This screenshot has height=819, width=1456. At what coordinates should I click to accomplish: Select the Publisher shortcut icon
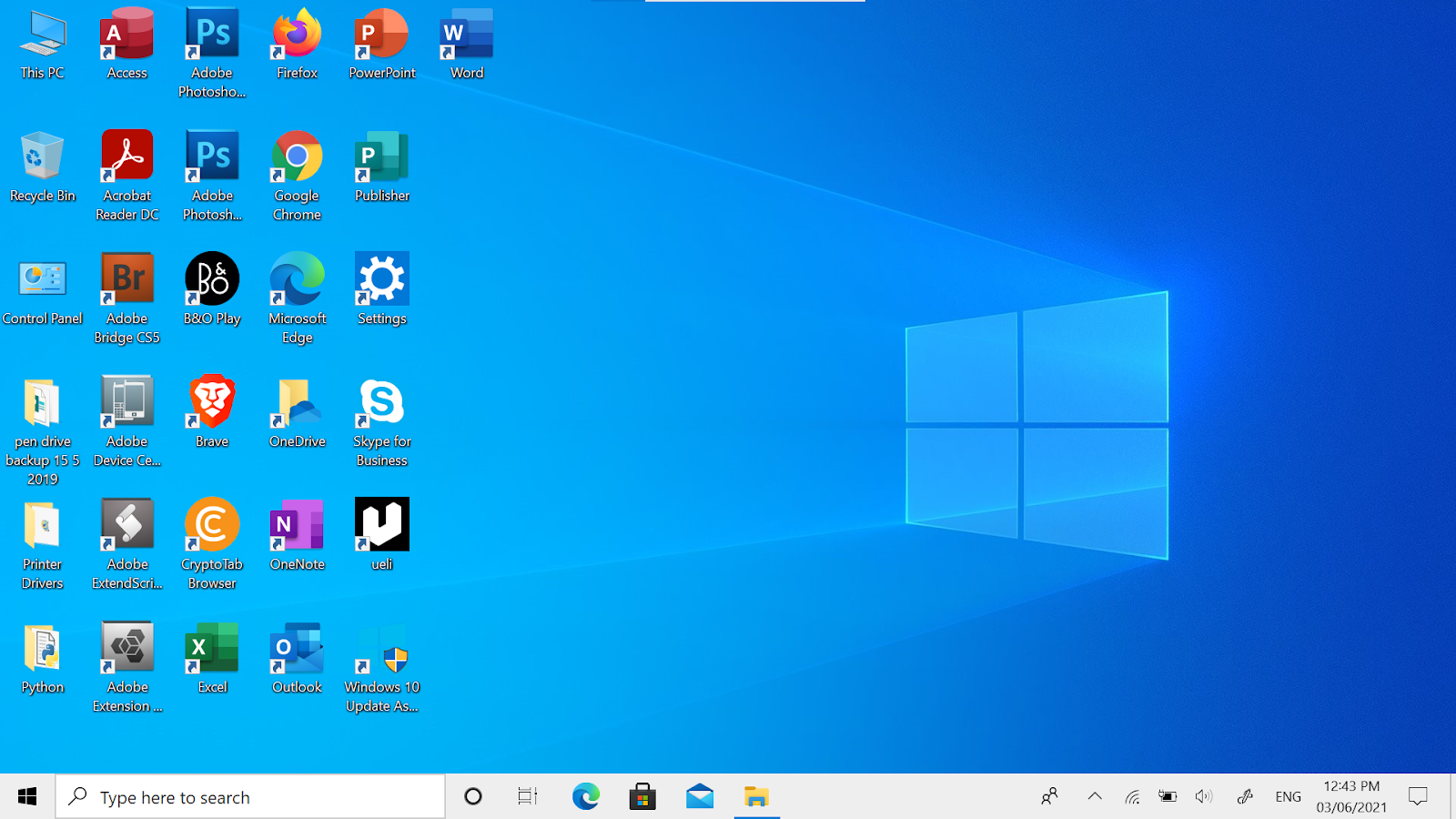click(382, 167)
